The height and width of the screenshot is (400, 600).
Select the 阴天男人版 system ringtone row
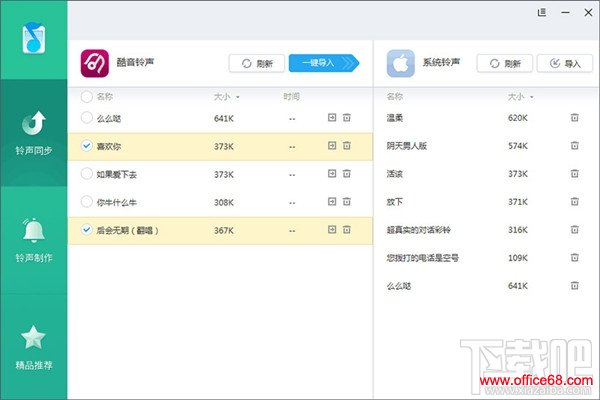tap(484, 145)
